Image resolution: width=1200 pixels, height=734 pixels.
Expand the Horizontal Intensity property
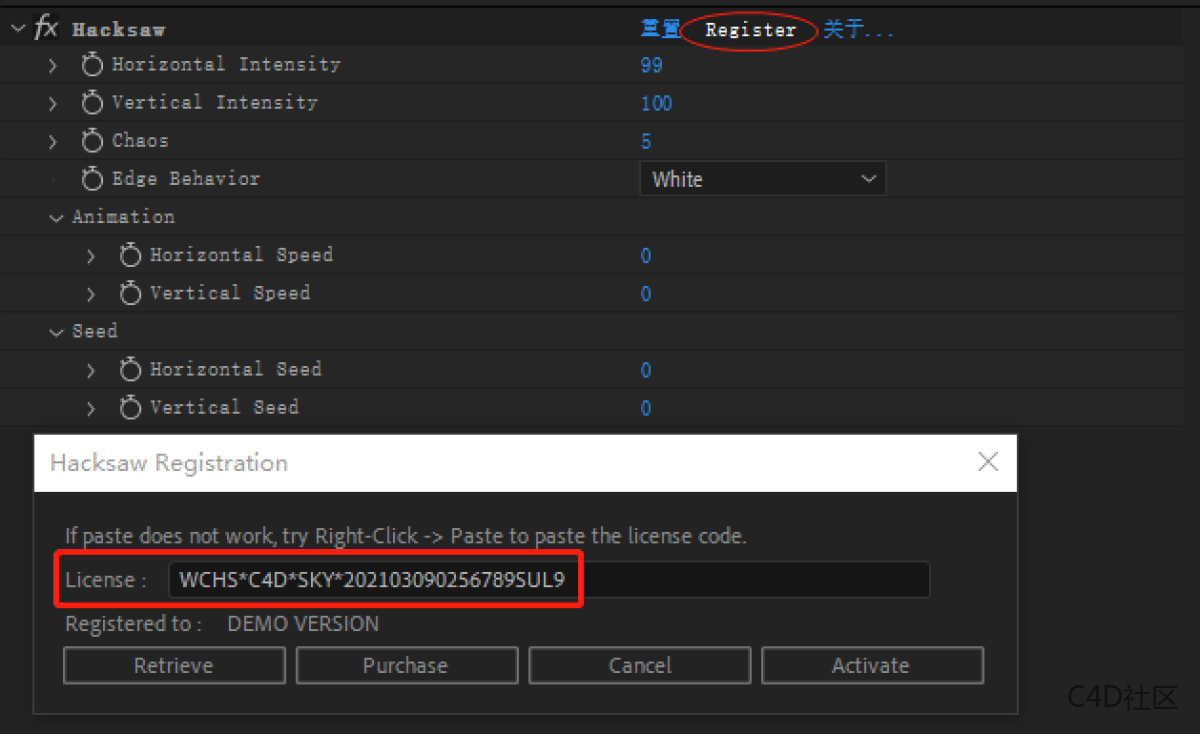[53, 65]
